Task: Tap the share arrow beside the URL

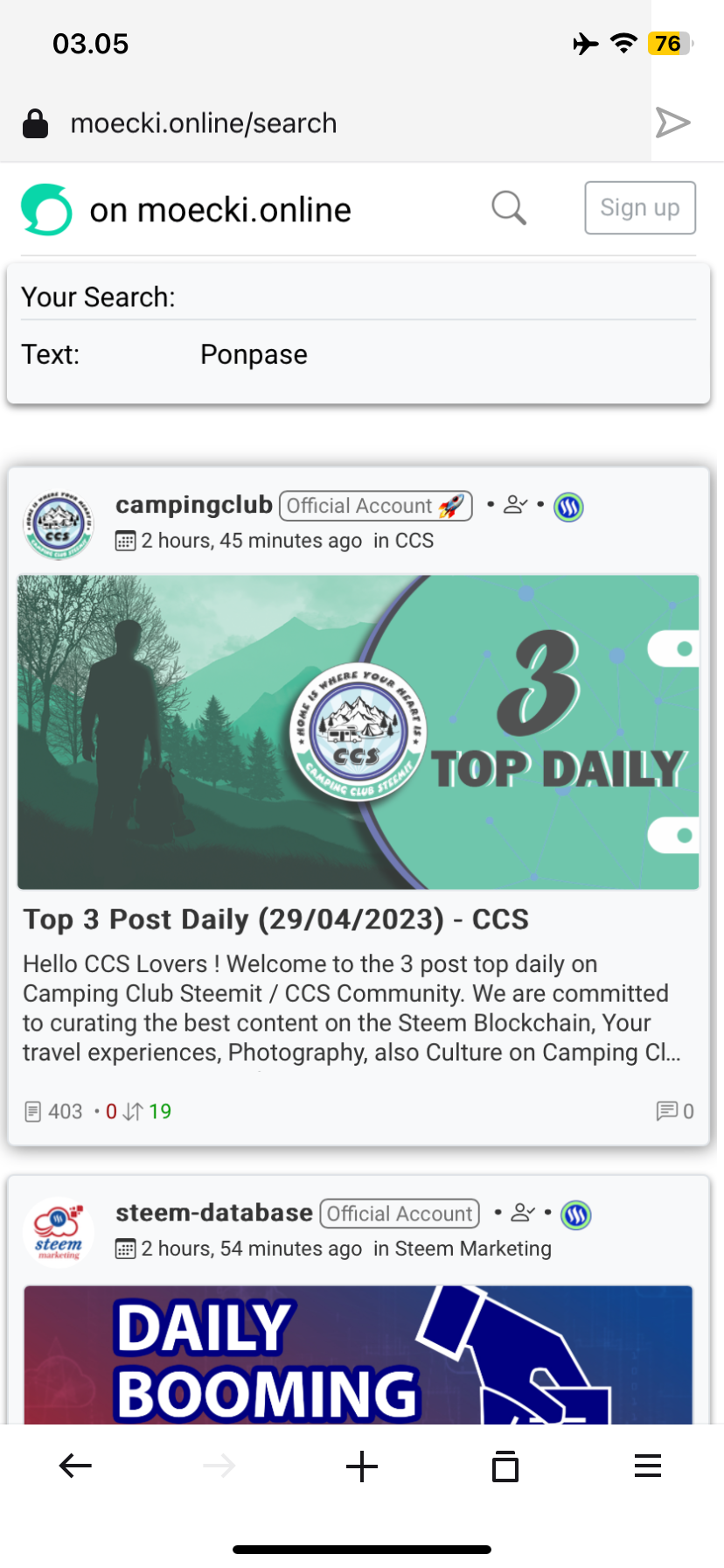Action: [x=673, y=122]
